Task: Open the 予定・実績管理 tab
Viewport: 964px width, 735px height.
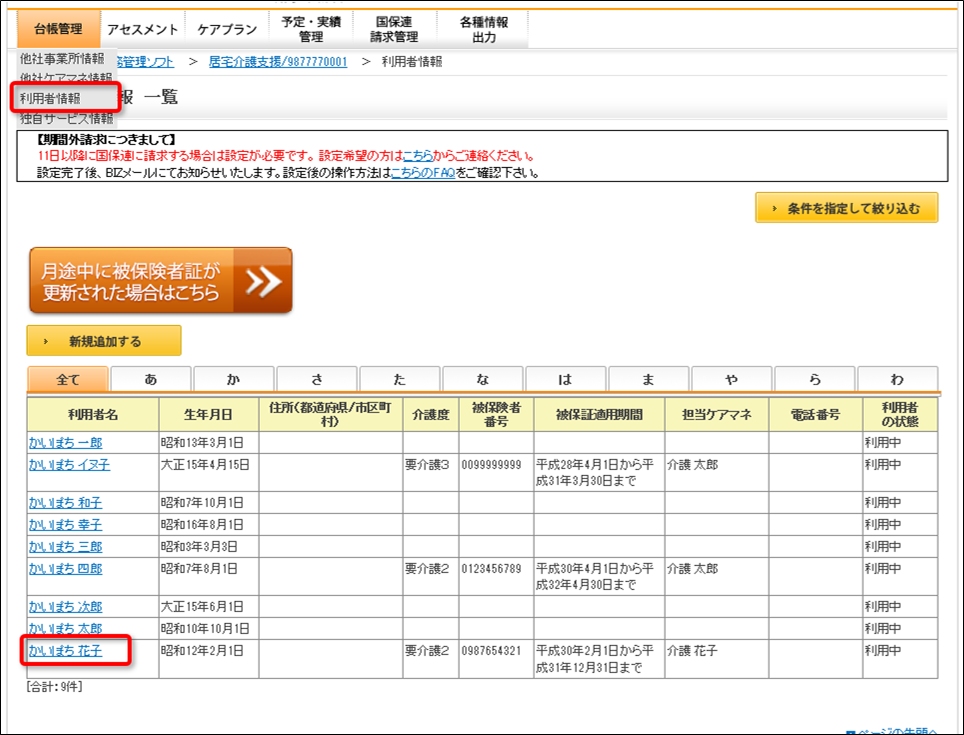Action: point(311,29)
